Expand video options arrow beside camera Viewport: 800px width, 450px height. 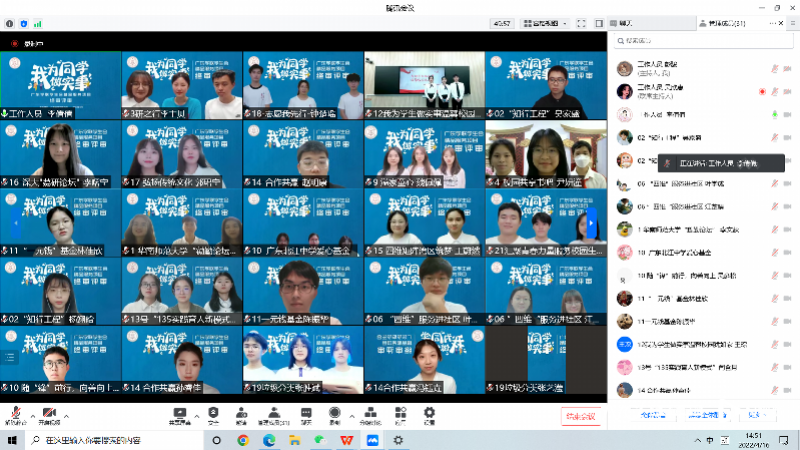pyautogui.click(x=67, y=413)
